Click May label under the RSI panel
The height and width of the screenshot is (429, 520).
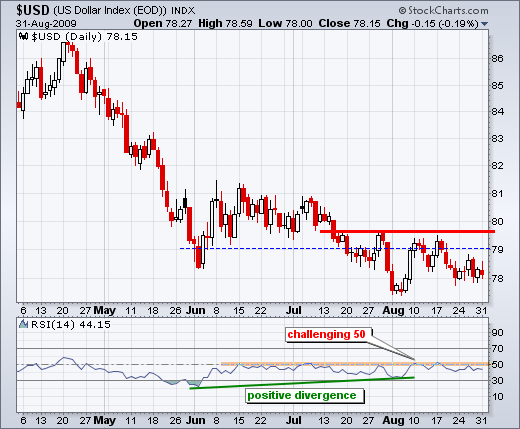[x=105, y=421]
